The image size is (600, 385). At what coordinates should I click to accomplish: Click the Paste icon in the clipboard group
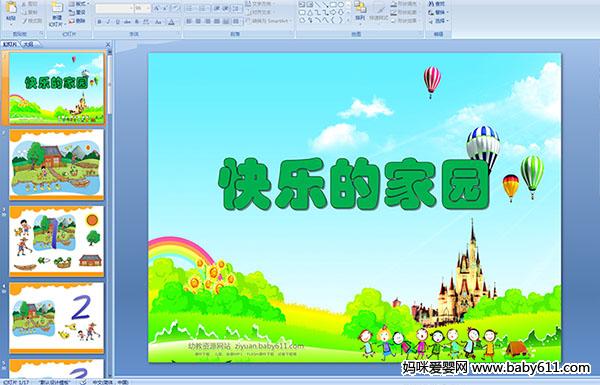pos(11,9)
